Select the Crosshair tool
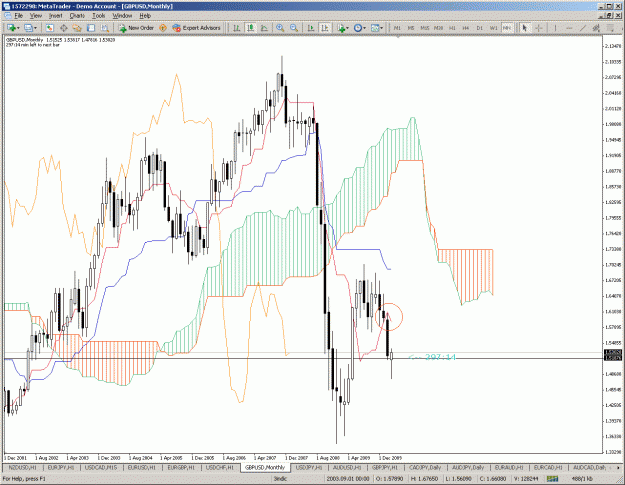The image size is (625, 485). pyautogui.click(x=539, y=28)
